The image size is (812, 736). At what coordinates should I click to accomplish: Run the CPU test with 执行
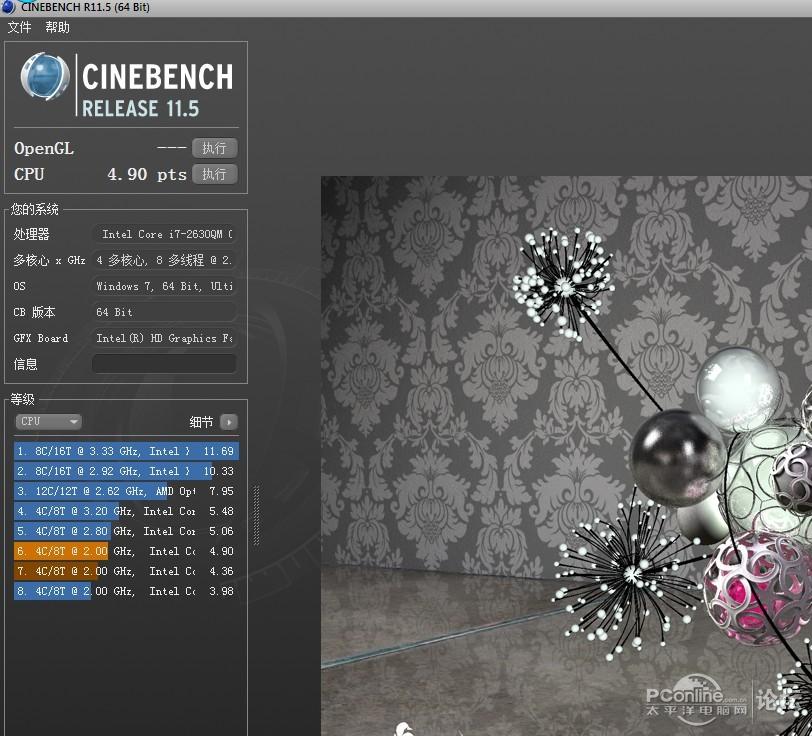coord(215,174)
